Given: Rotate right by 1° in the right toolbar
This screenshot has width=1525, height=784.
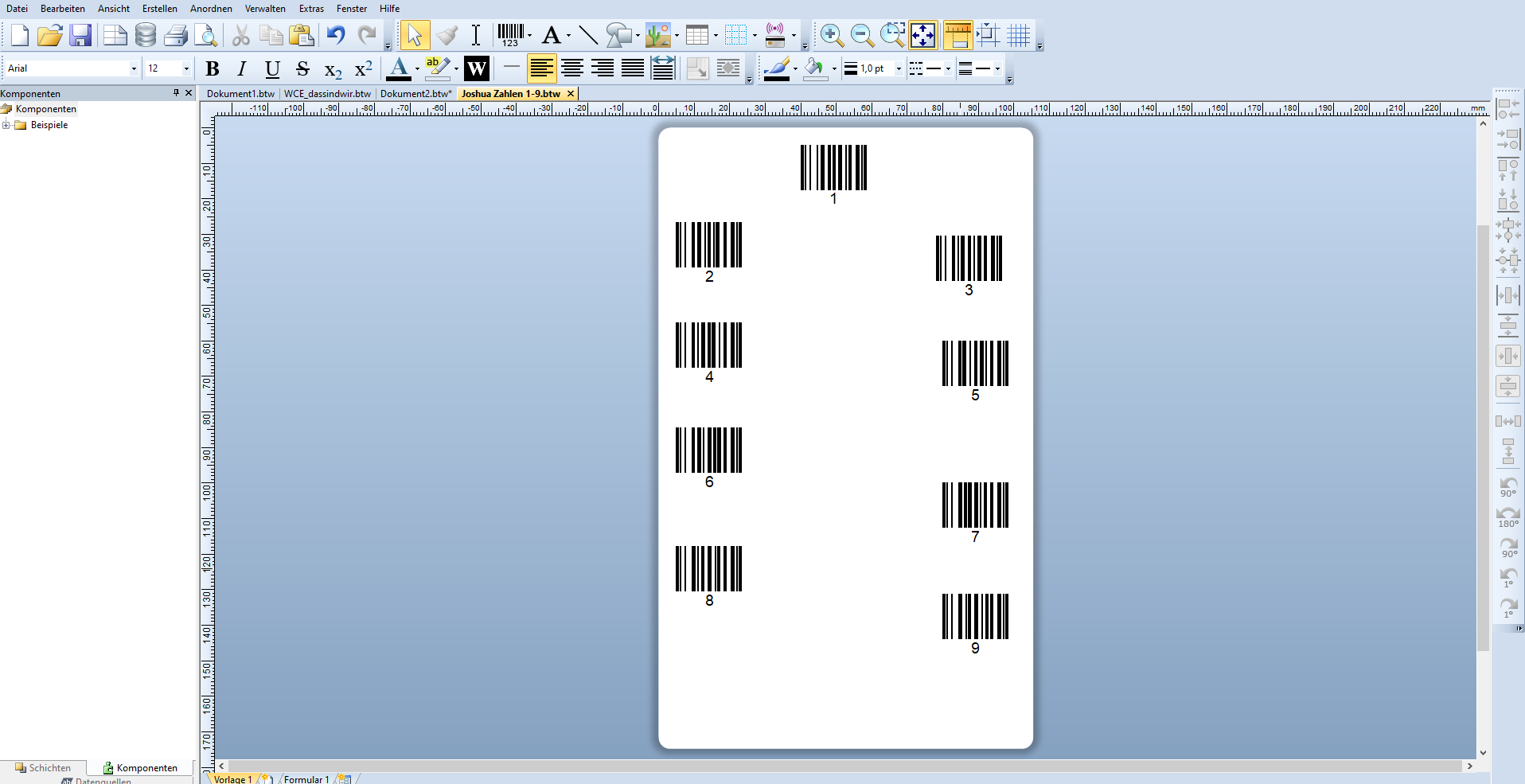Looking at the screenshot, I should 1508,608.
